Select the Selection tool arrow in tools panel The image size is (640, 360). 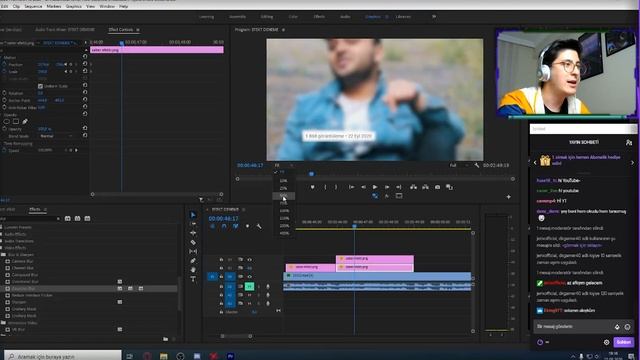[193, 215]
